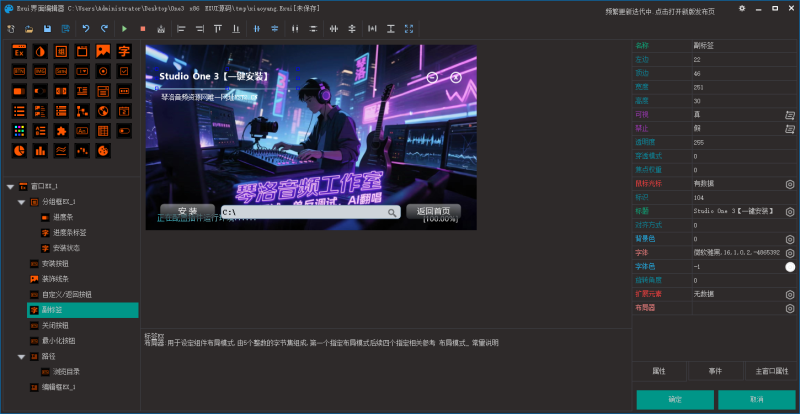800x414 pixels.
Task: Open the 扩展元素 editor gear
Action: (x=790, y=294)
